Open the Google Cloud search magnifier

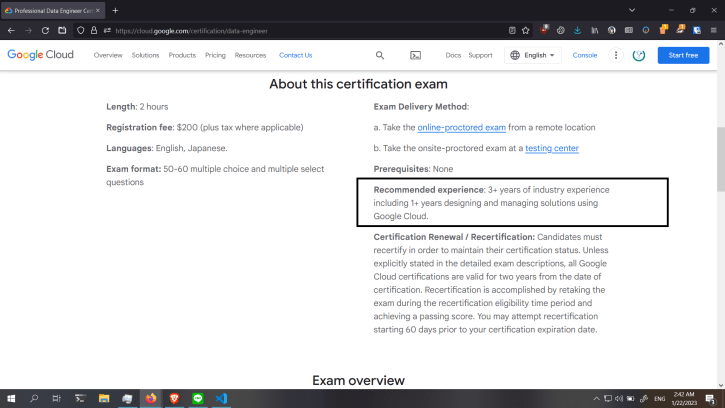tap(380, 55)
